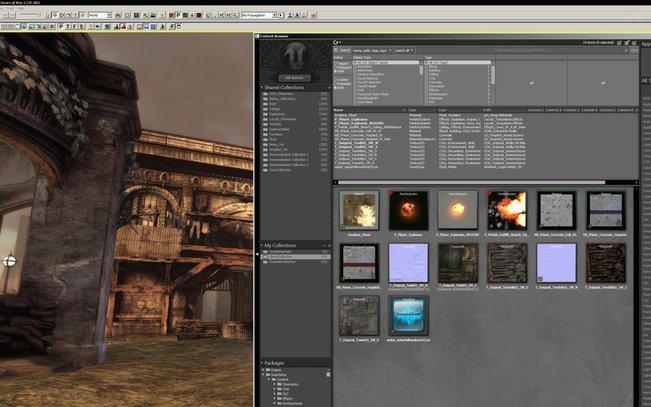651x407 pixels.
Task: Check the Effects tag filter
Action: click(x=426, y=90)
